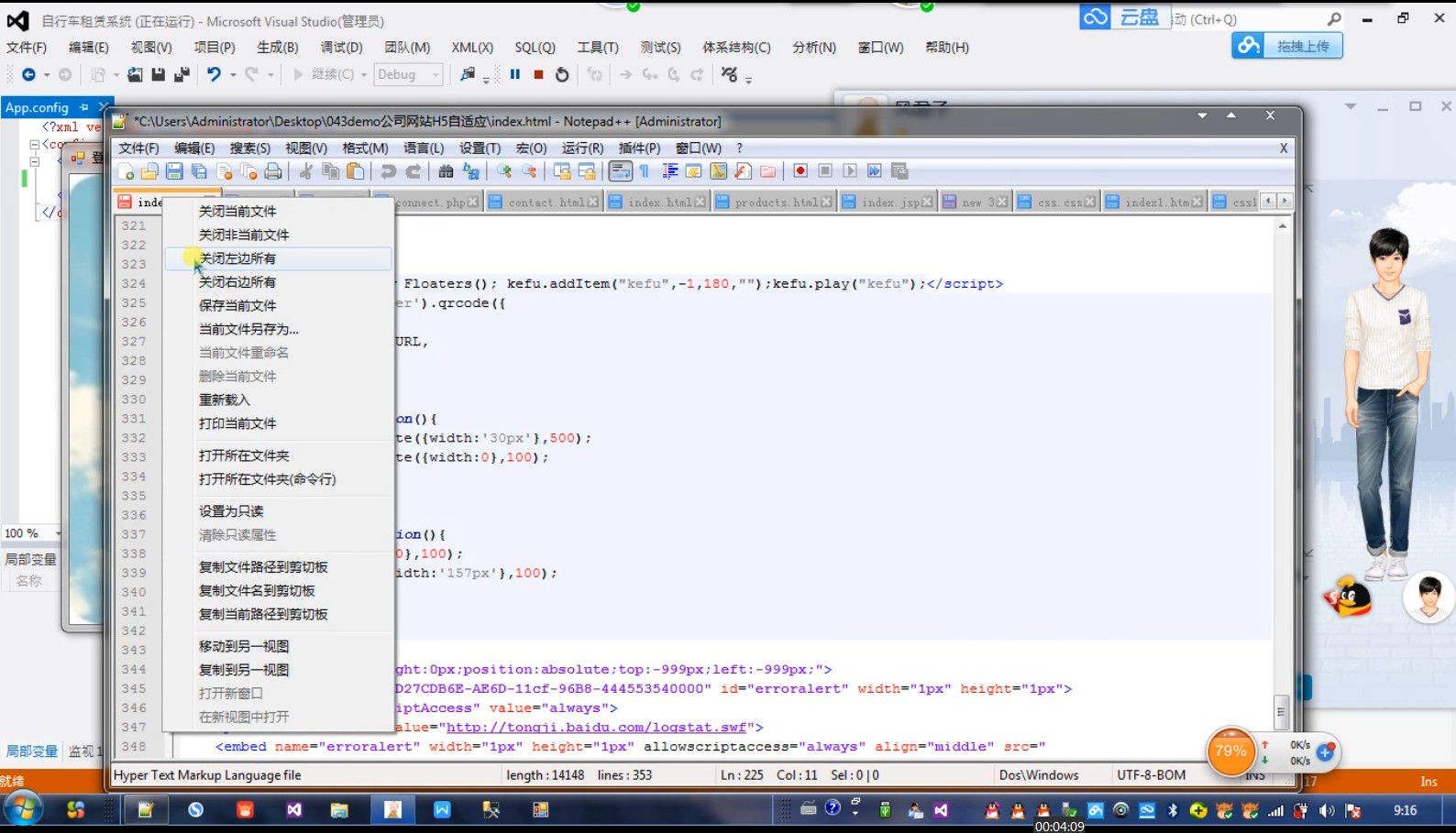Collapse the XML node in App.config editor
Screen dimensions: 1456x833
pos(34,144)
